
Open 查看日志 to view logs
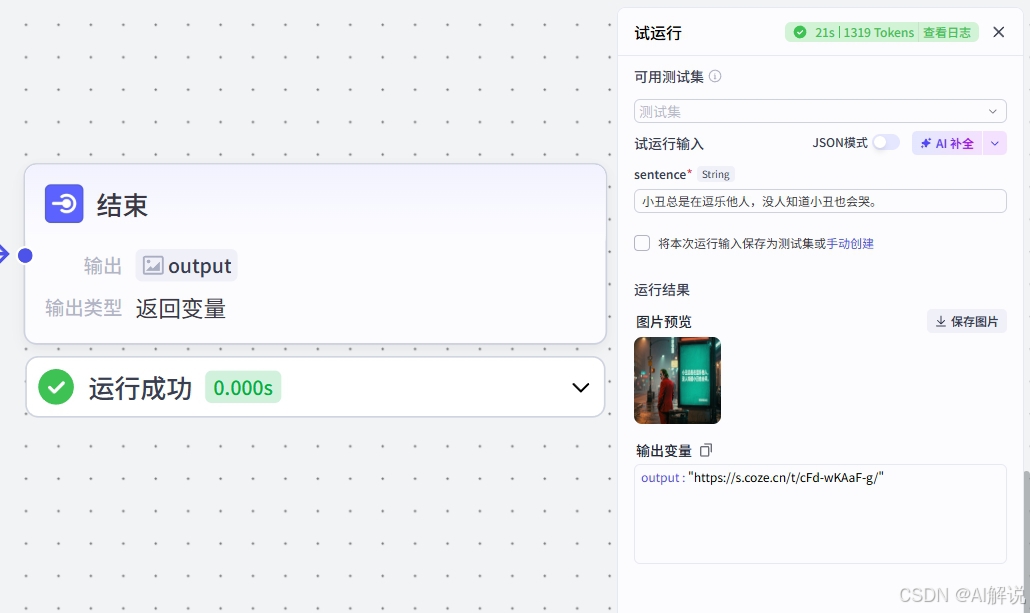click(x=946, y=32)
